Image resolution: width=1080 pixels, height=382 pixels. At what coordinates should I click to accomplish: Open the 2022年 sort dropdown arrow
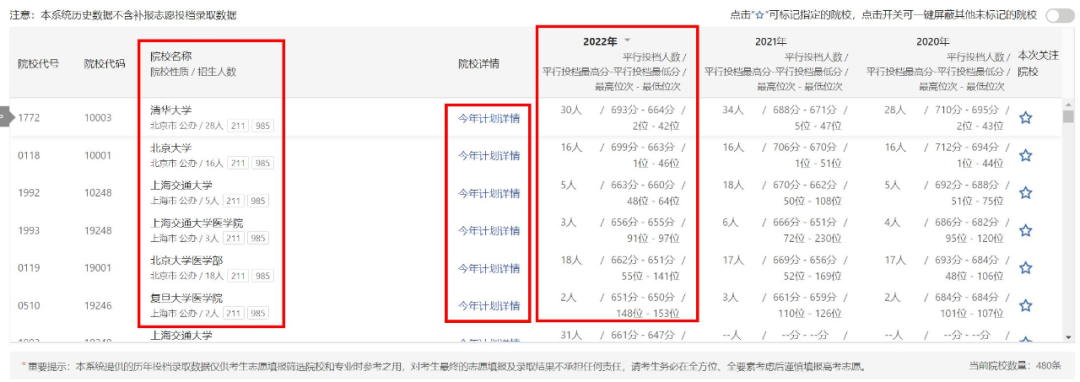(627, 42)
